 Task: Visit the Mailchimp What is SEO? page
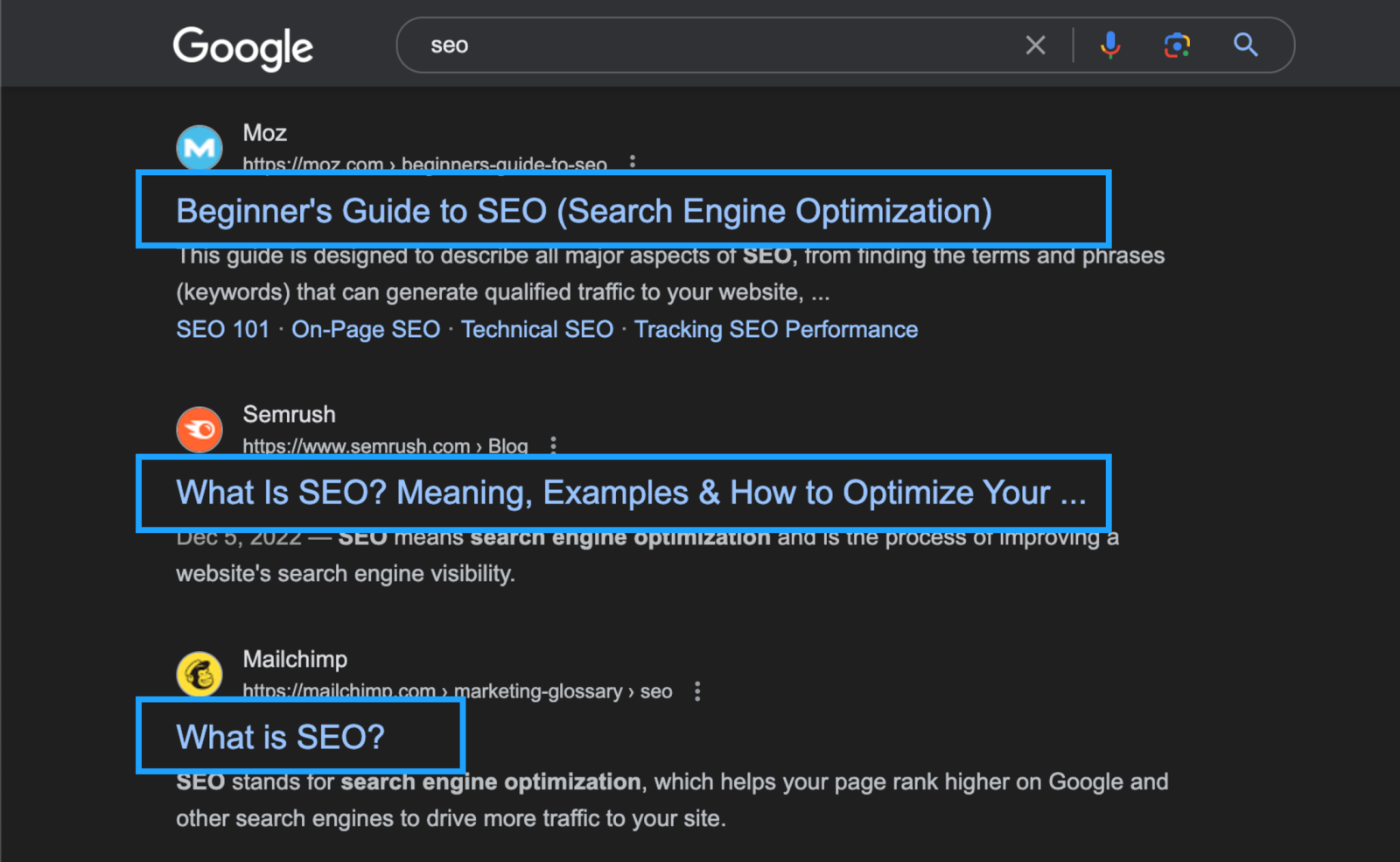[x=280, y=736]
